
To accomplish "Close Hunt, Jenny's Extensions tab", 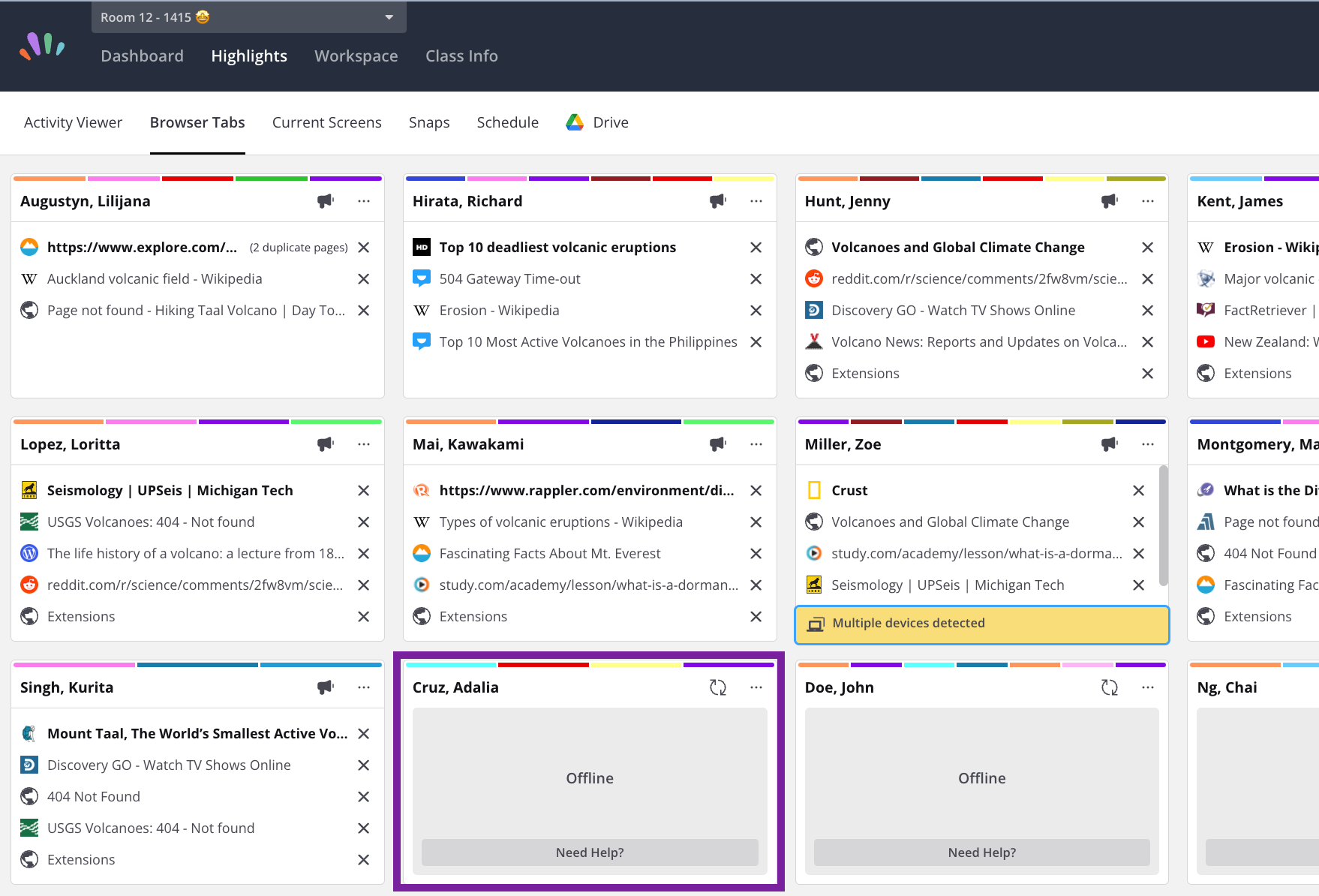I will 1148,374.
